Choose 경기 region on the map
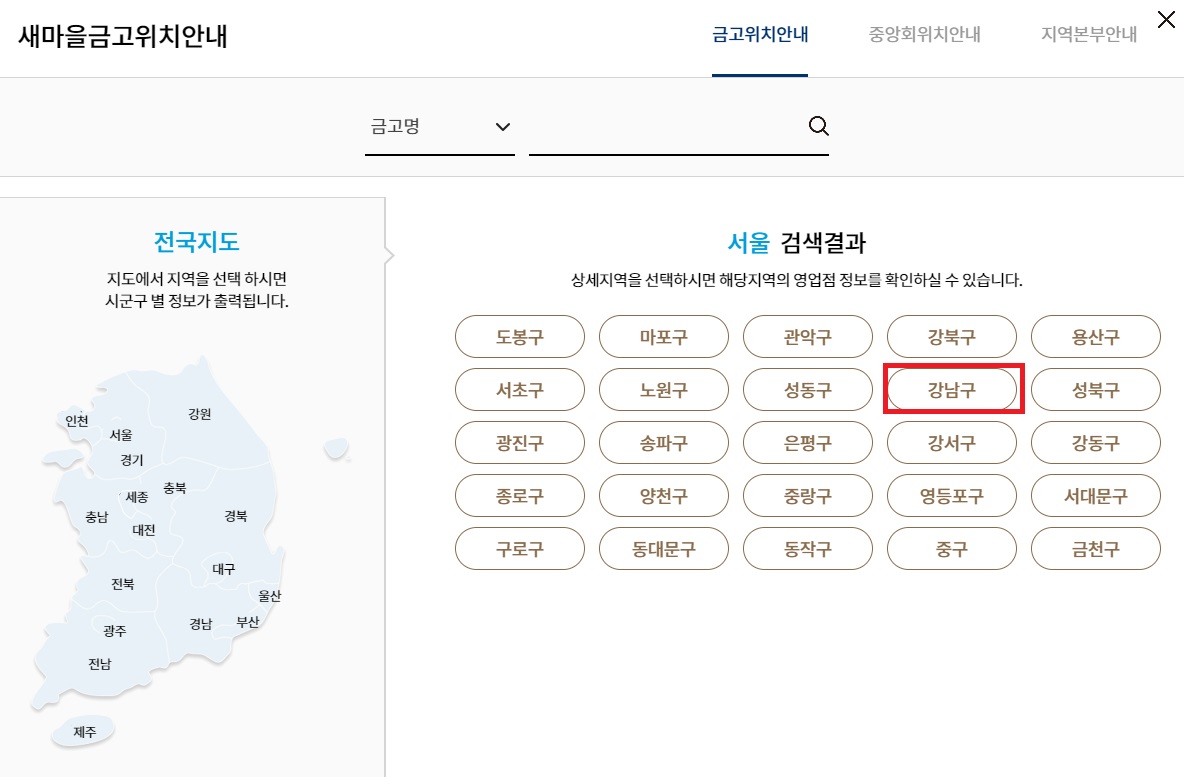 point(132,460)
